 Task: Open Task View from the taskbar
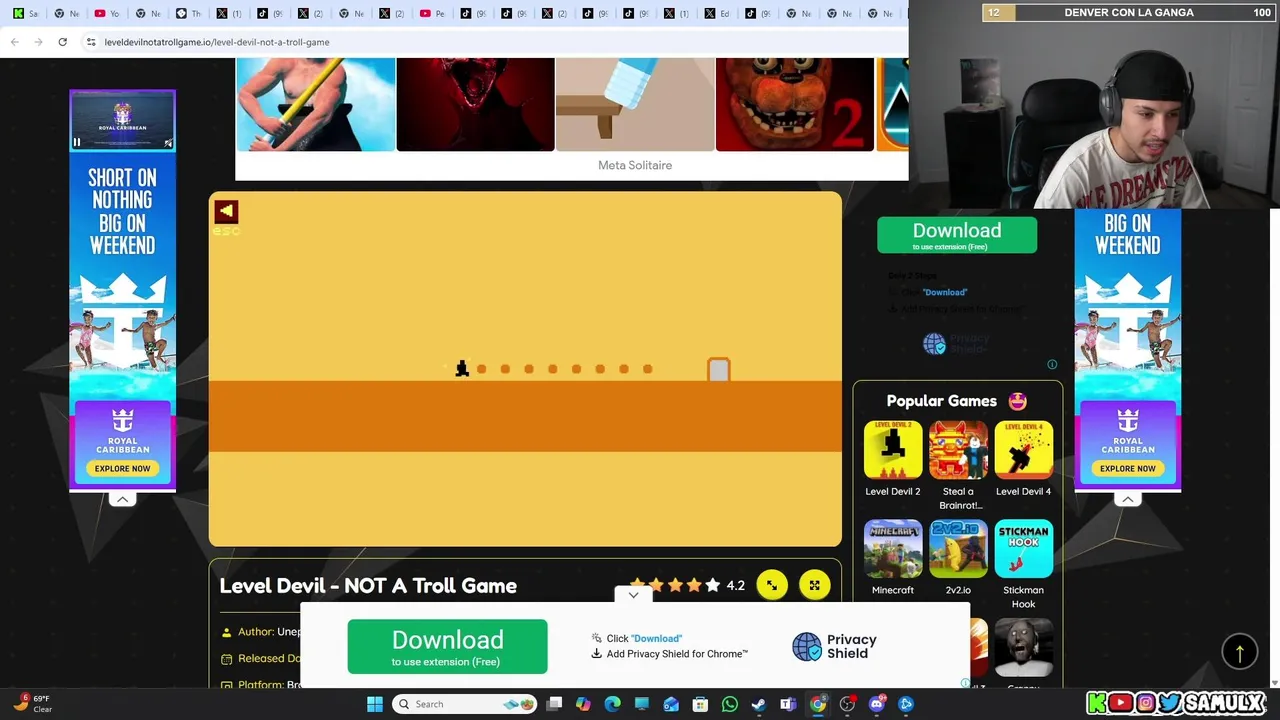pyautogui.click(x=555, y=704)
